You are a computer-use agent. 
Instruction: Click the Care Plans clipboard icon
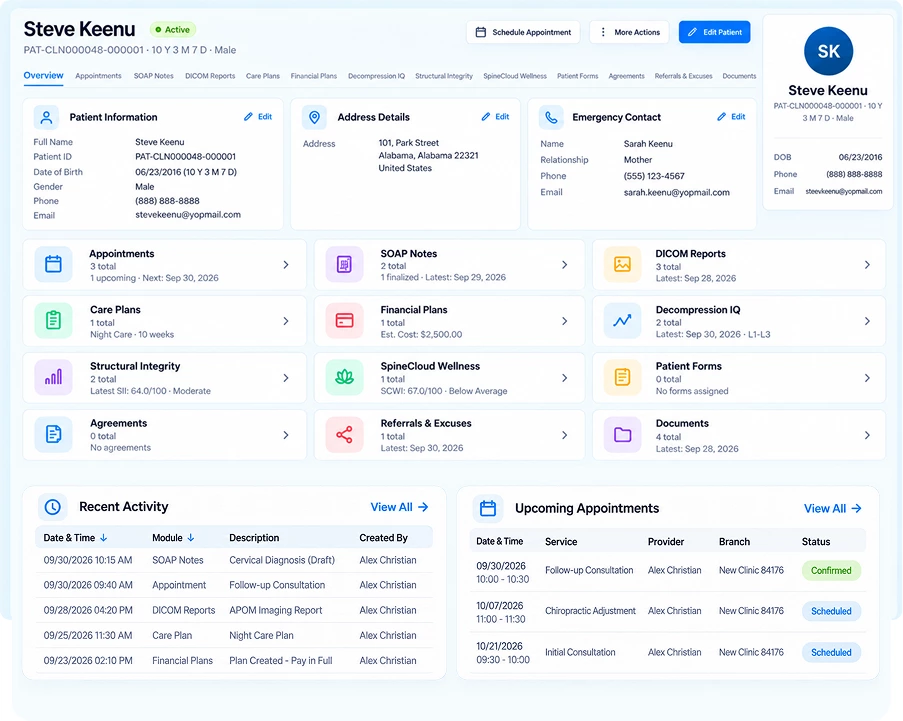coord(54,320)
